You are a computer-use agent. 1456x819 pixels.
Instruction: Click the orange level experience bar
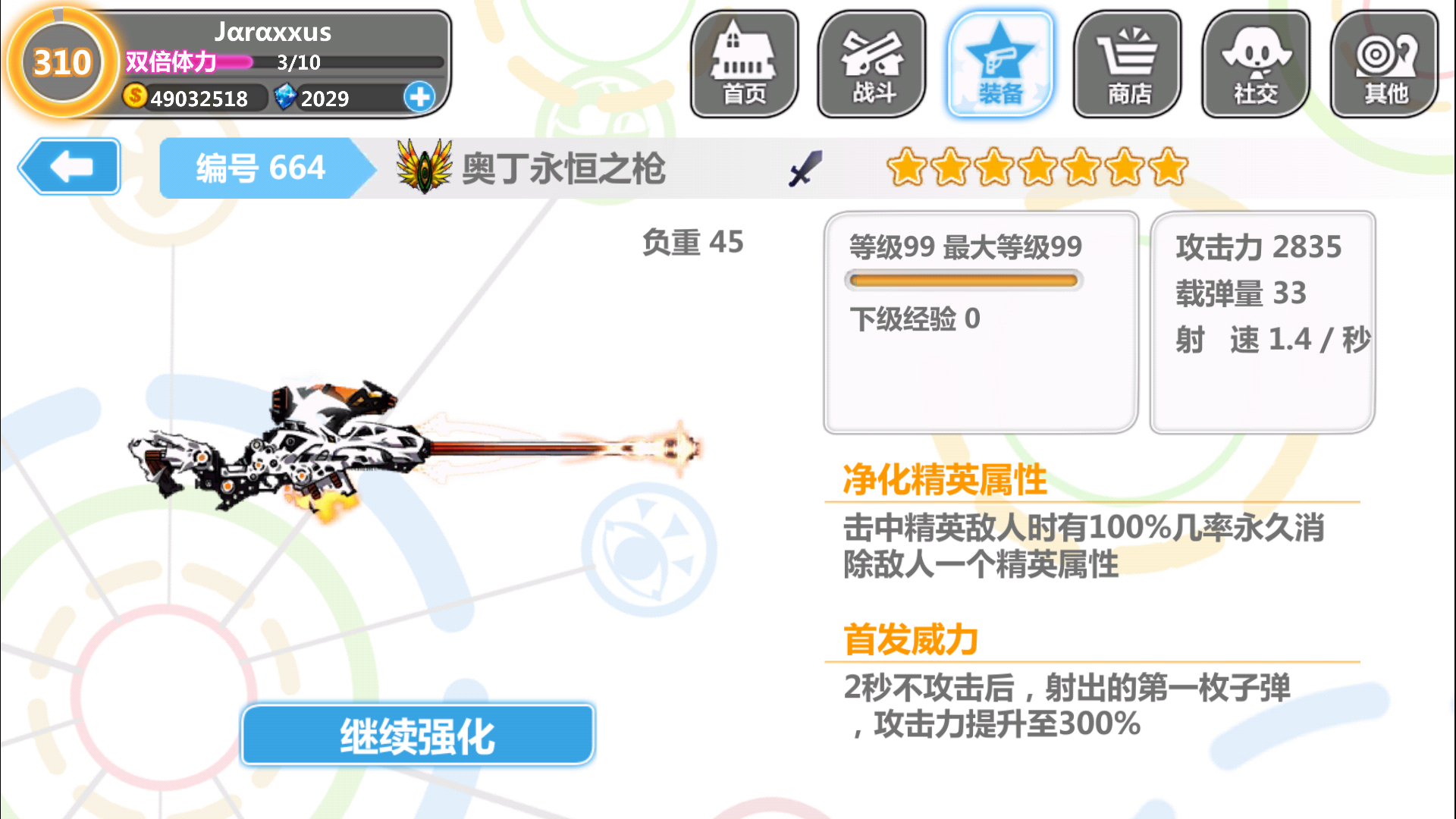pos(964,281)
